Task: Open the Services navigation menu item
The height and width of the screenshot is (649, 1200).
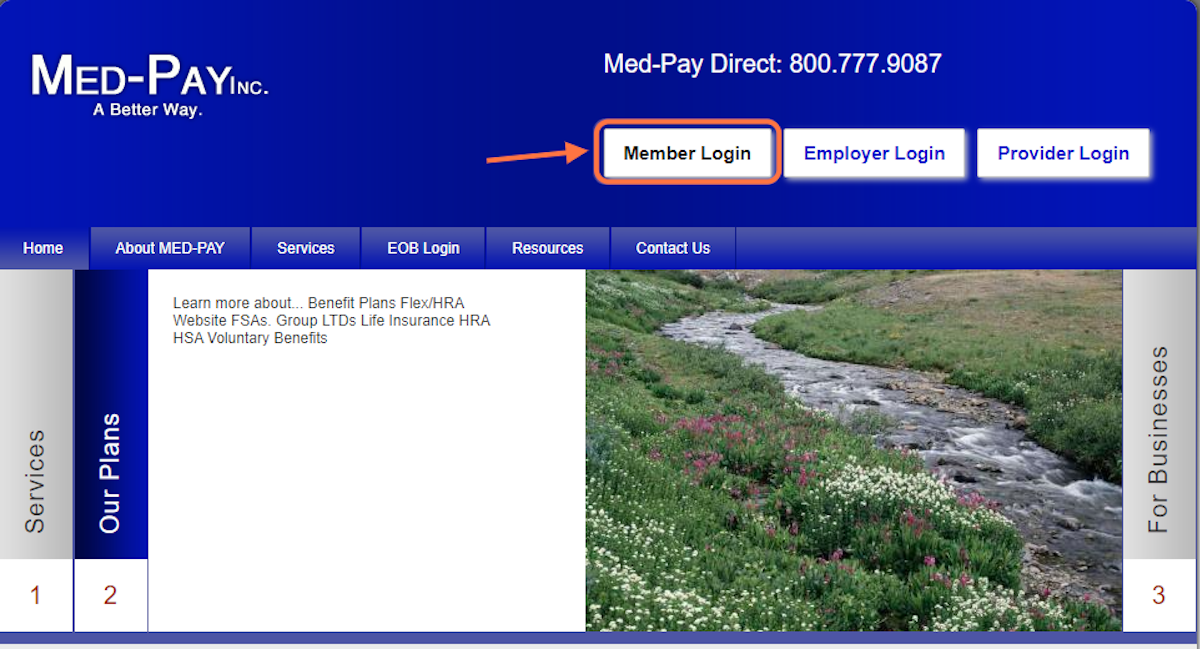Action: point(306,248)
